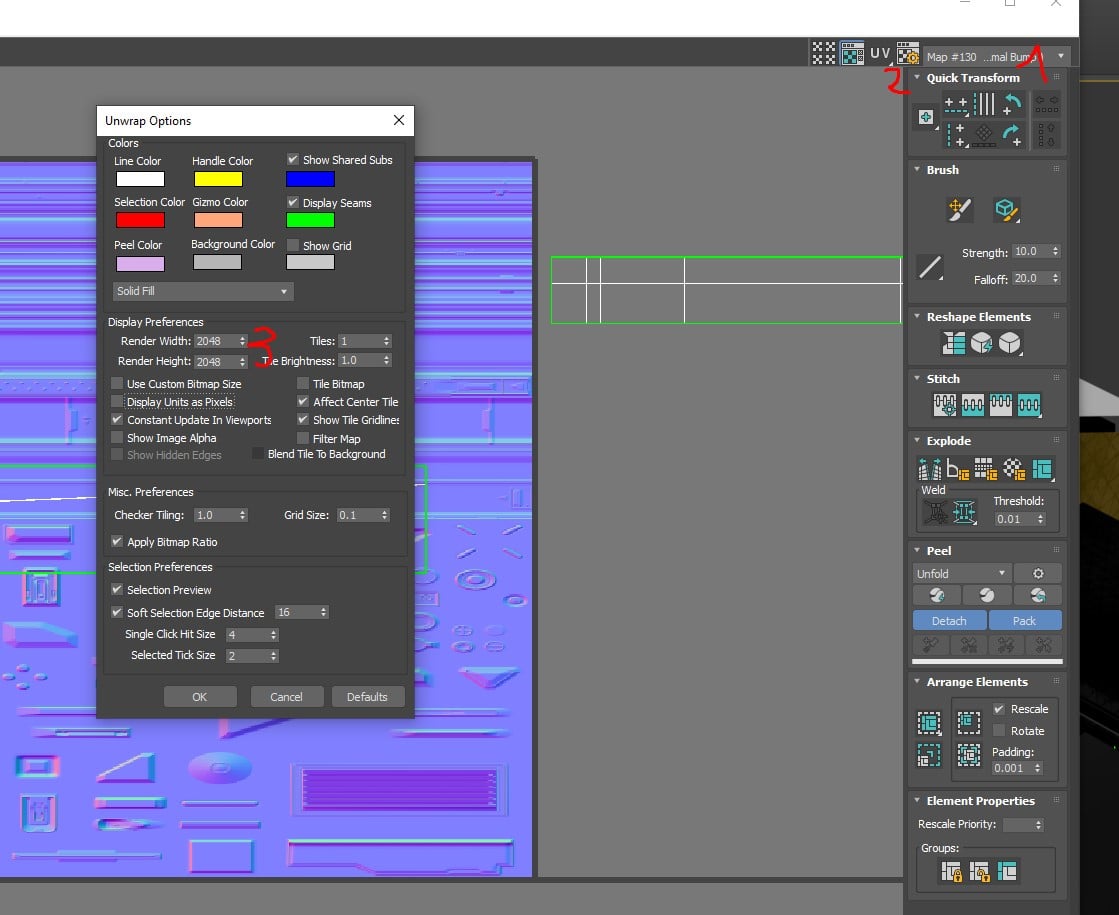The image size is (1119, 915).
Task: Open the Unwrap Options settings icon
Action: tap(908, 54)
